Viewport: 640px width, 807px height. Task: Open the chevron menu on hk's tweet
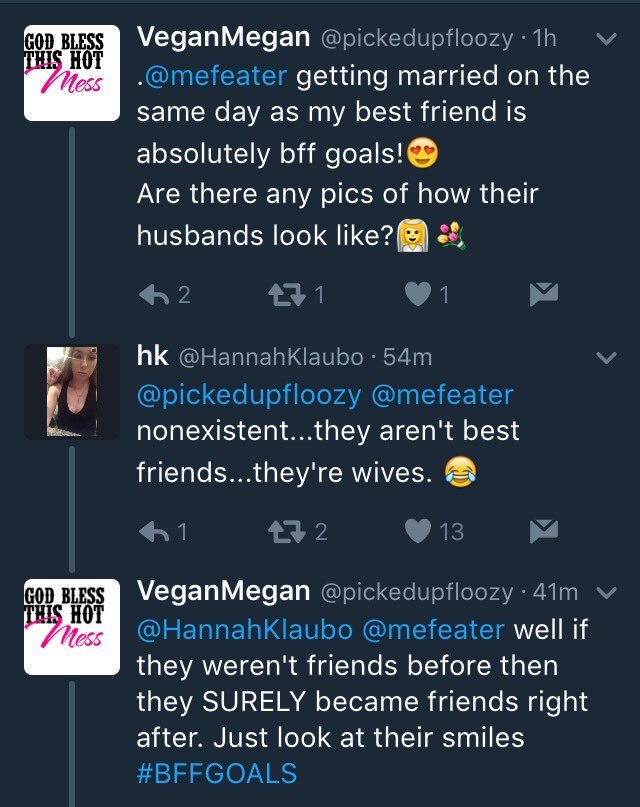click(604, 357)
